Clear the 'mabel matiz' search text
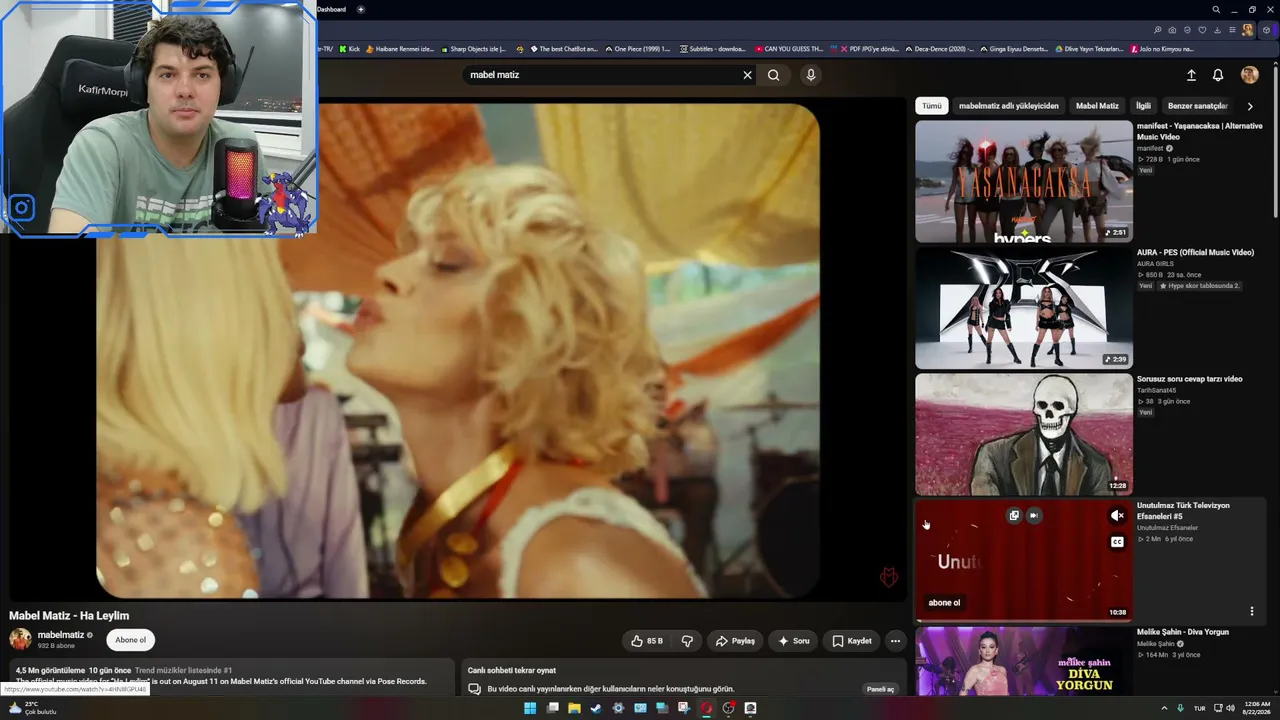 pos(747,75)
